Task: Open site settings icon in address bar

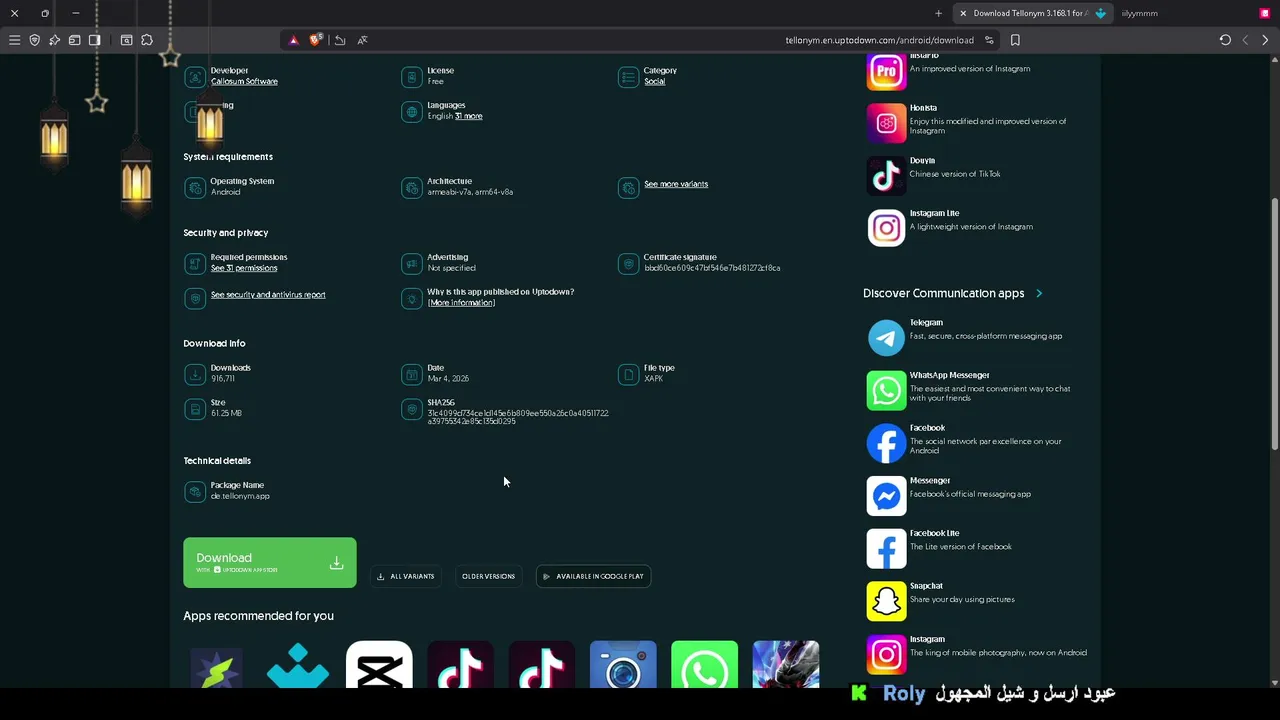Action: [x=989, y=40]
